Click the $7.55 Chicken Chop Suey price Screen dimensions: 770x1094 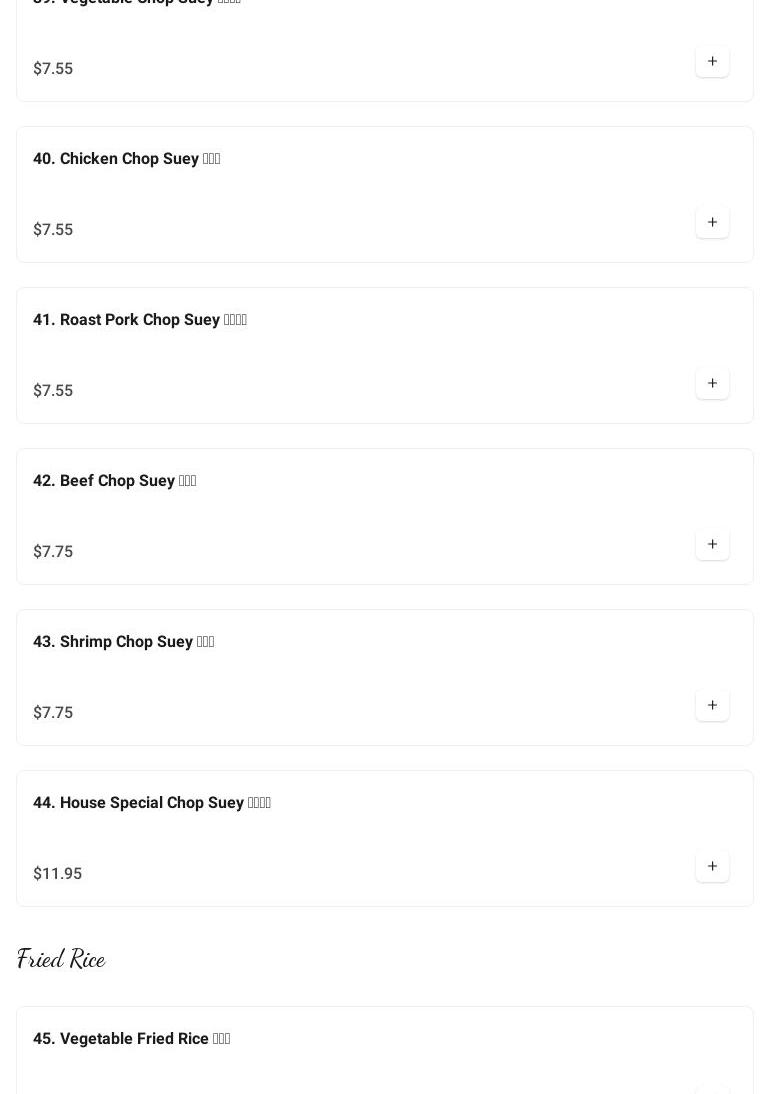[x=53, y=230]
